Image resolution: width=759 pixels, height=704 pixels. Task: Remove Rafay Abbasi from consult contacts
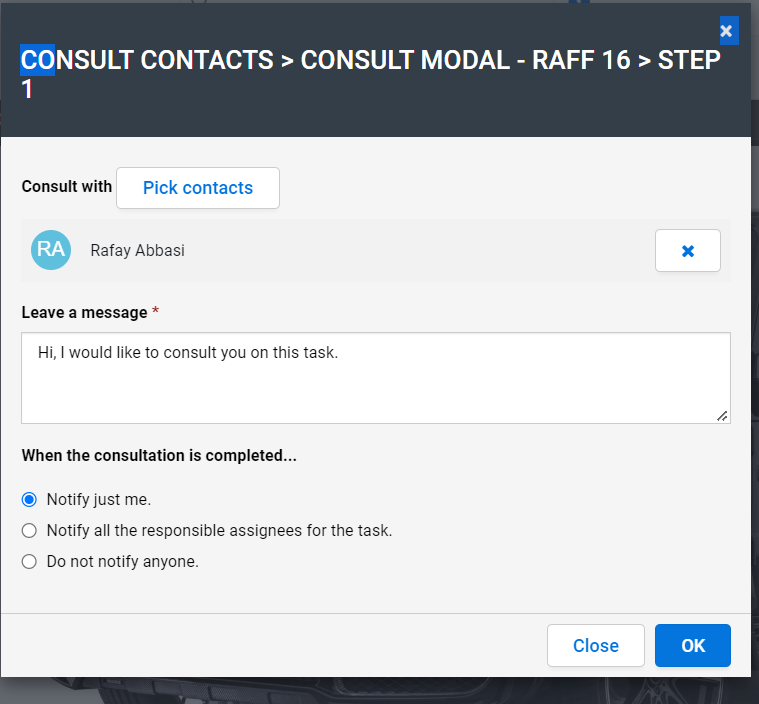click(687, 250)
